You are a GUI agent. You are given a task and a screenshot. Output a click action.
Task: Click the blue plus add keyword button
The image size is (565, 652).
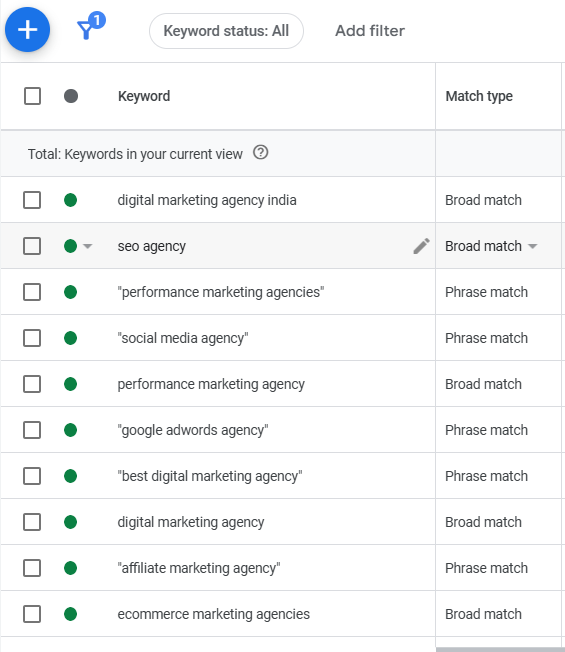pos(27,30)
